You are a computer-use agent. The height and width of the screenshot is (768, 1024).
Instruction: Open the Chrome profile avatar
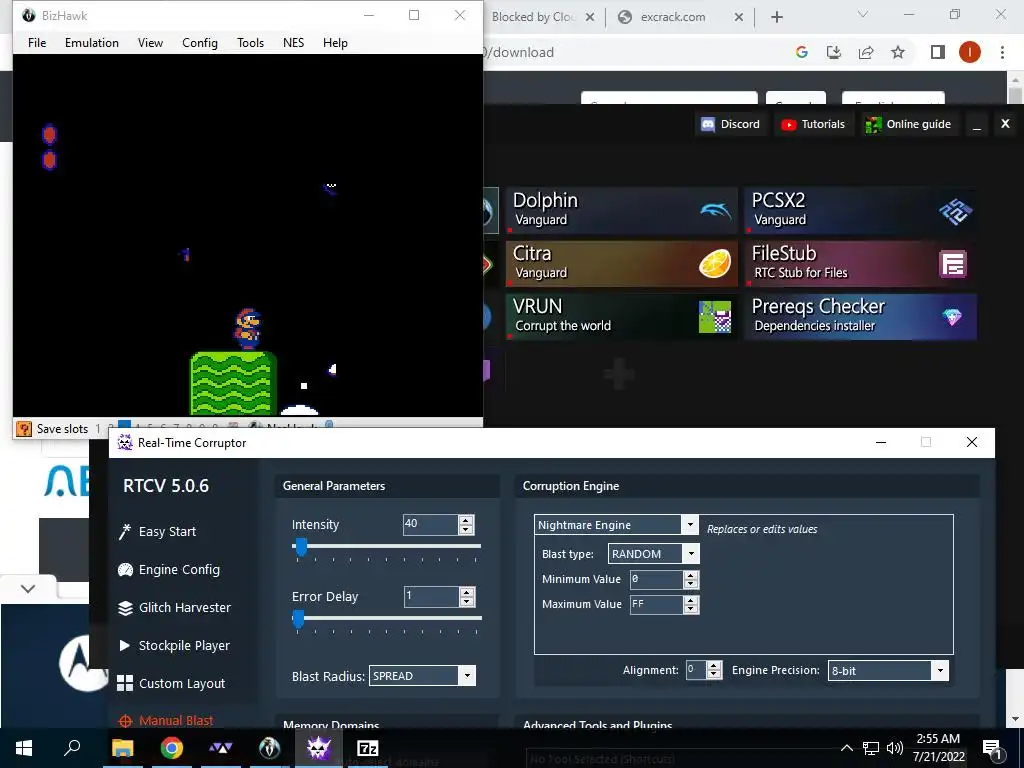pos(970,52)
